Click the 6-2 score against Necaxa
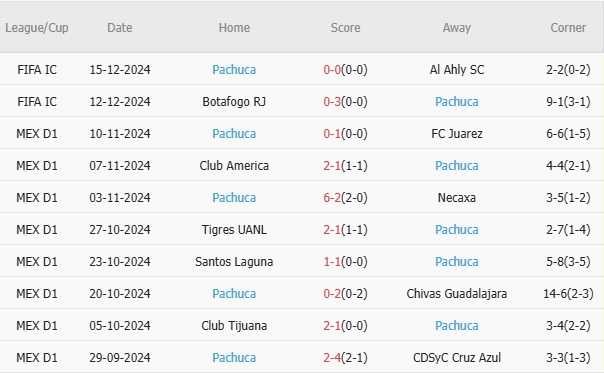This screenshot has width=604, height=373. [332, 198]
